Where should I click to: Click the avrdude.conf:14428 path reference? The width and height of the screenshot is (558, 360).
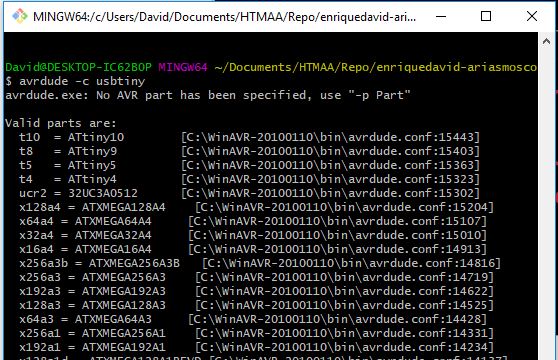click(x=337, y=319)
